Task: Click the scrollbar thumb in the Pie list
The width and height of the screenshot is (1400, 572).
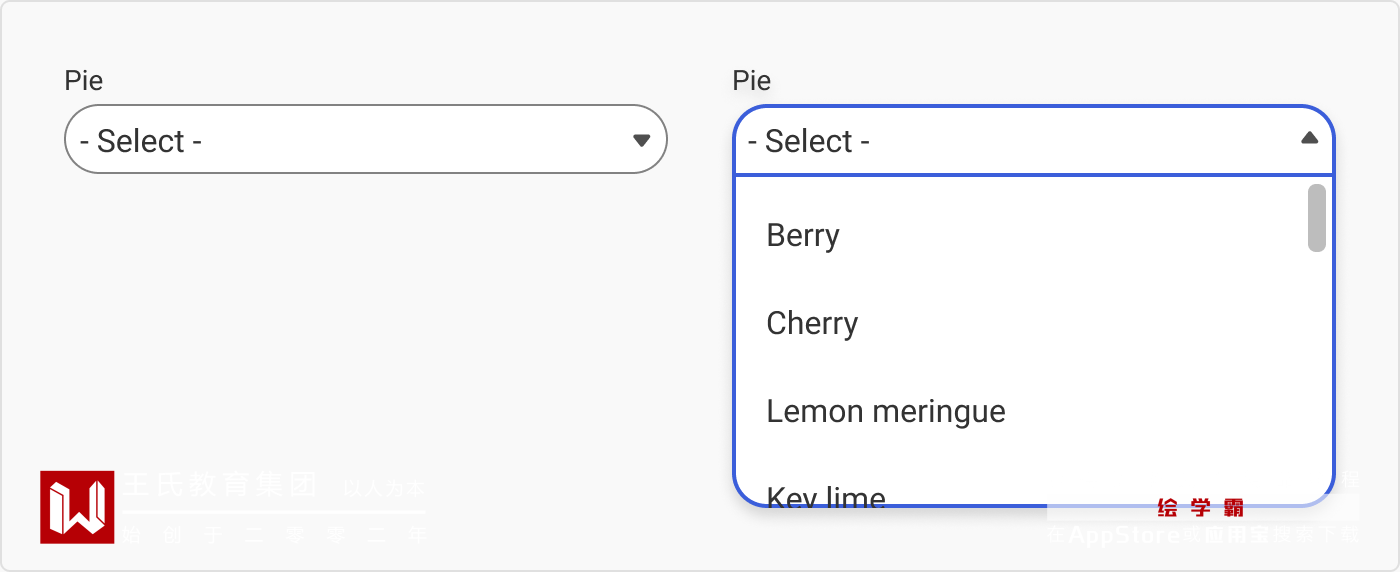Action: pyautogui.click(x=1317, y=218)
